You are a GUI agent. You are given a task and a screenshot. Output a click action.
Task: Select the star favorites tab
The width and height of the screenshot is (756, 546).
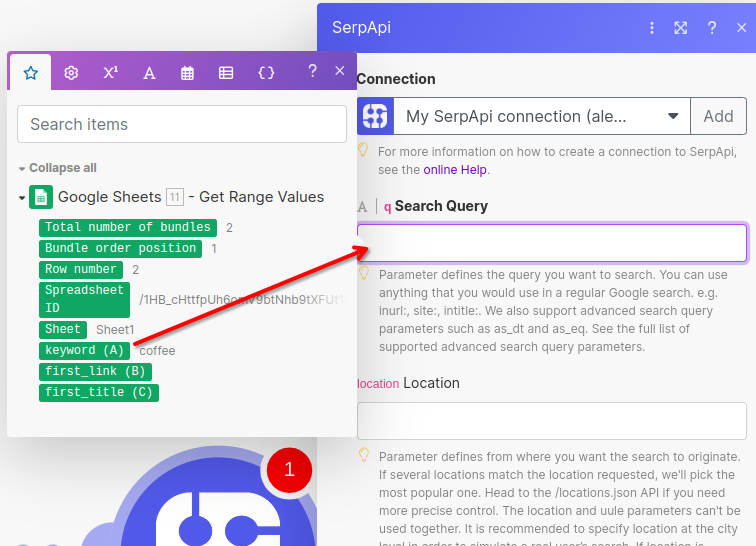coord(31,73)
